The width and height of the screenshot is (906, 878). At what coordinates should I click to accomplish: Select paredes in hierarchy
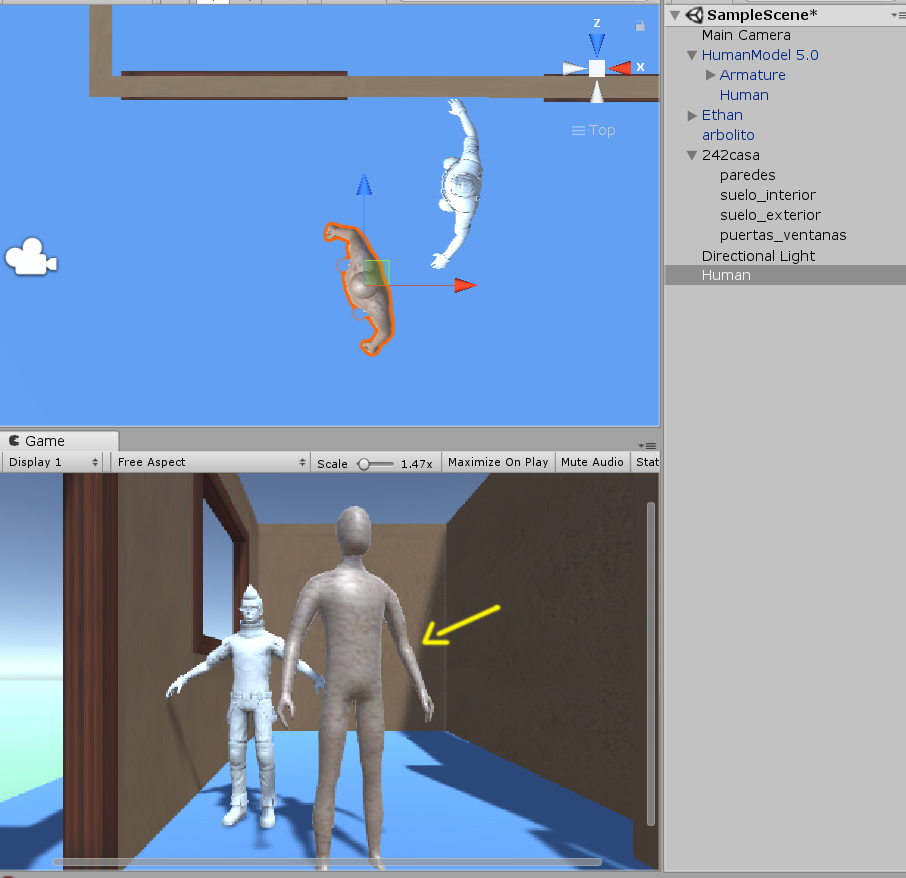[x=747, y=175]
